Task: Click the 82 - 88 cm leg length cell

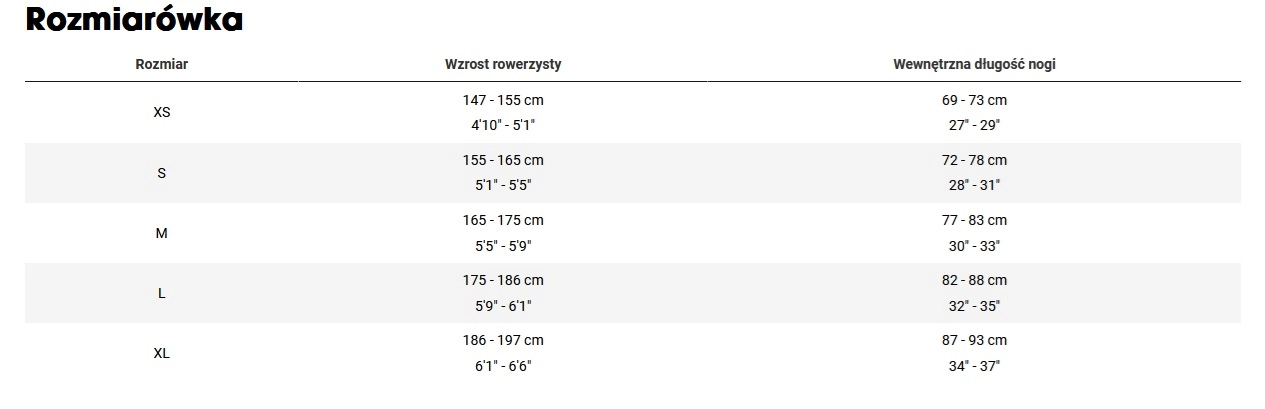Action: pos(974,281)
